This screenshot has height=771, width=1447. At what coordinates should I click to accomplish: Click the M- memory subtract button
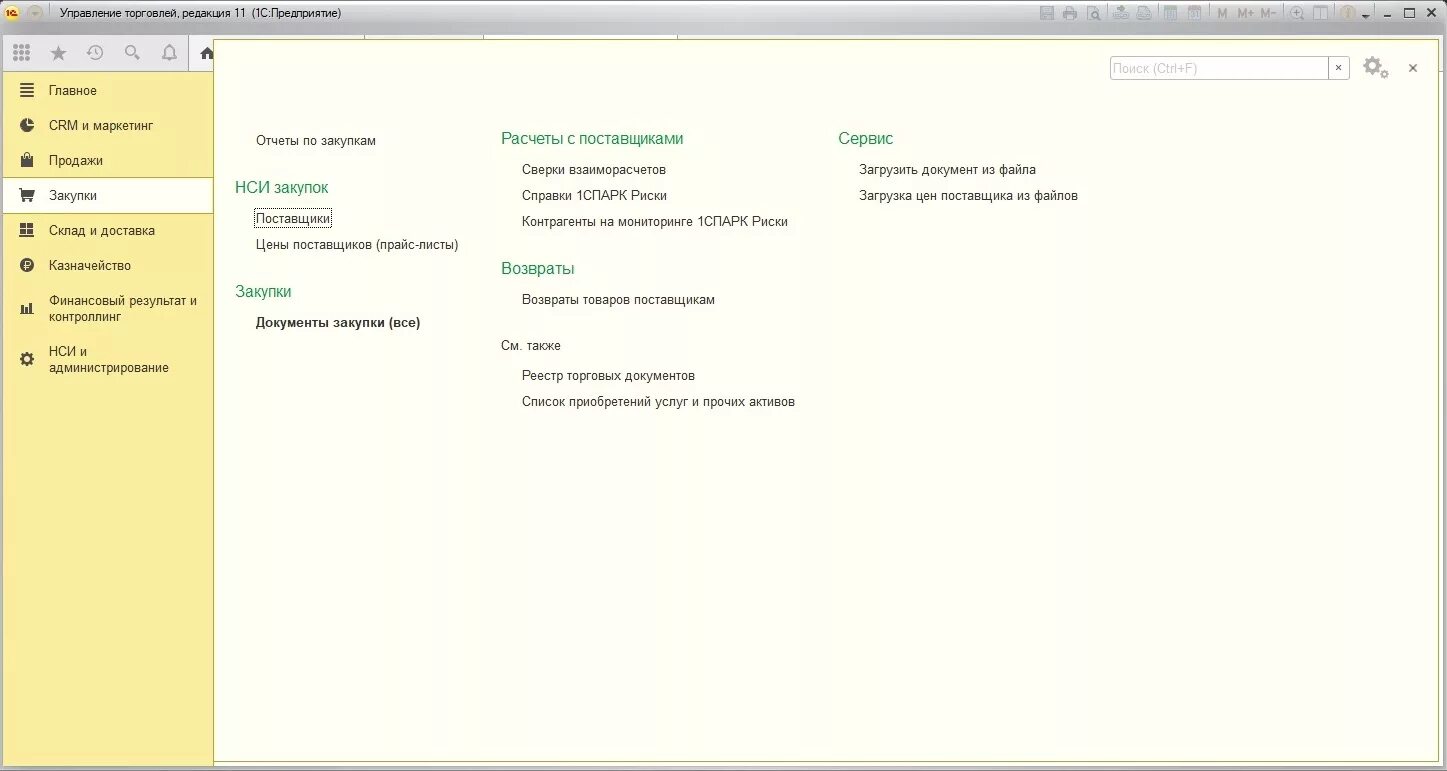[1268, 13]
